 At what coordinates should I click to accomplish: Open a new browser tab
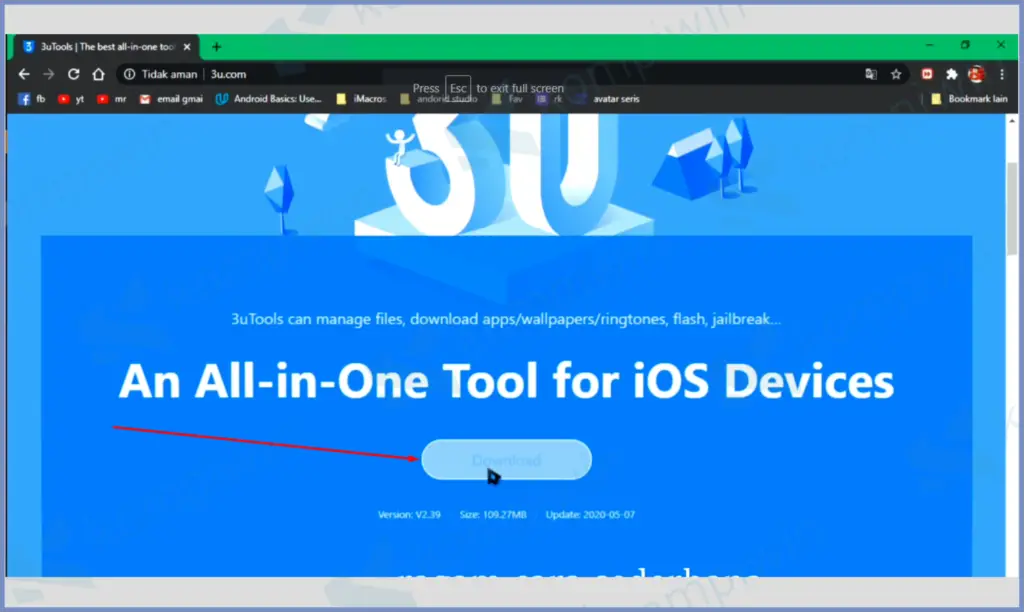point(216,47)
